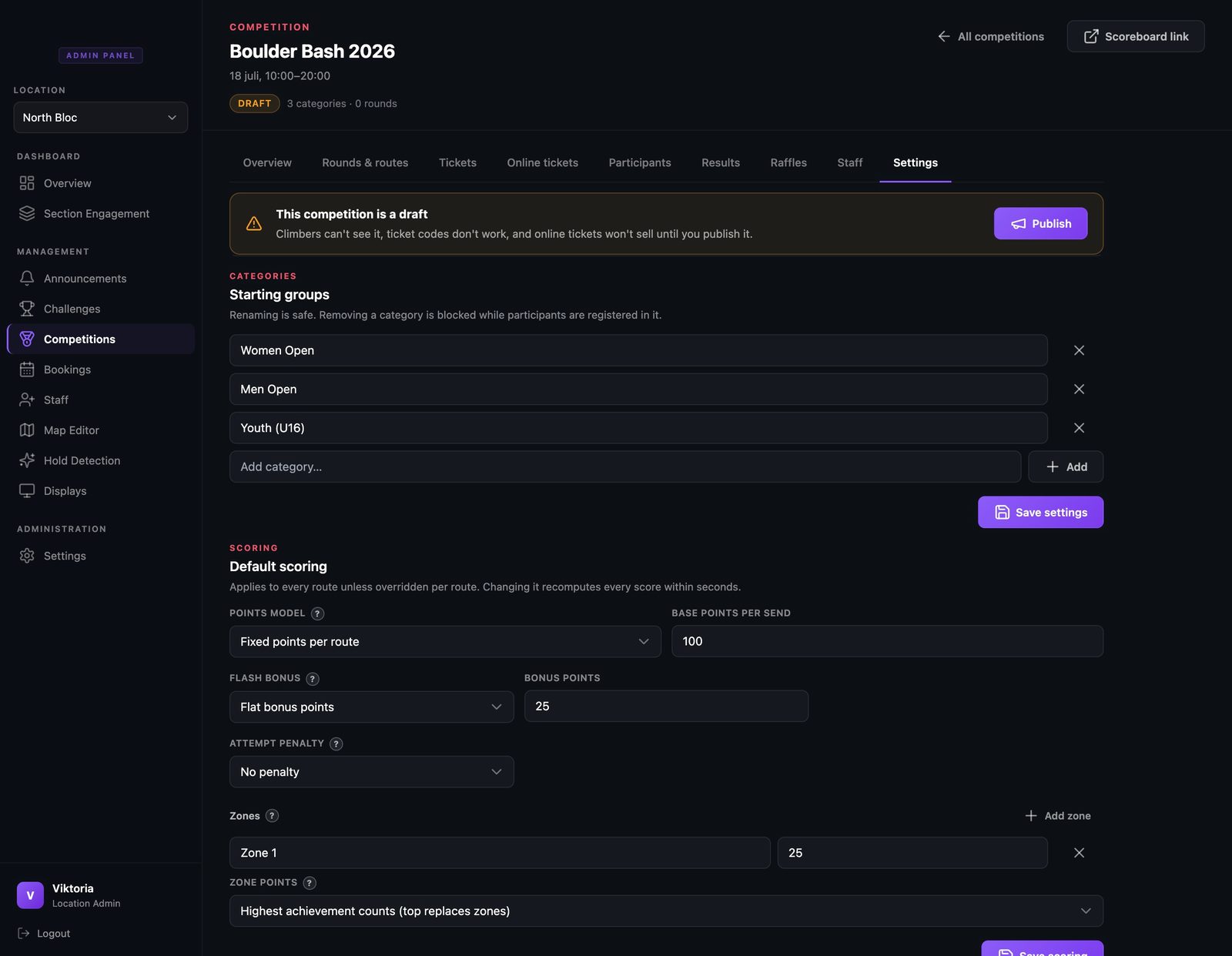Edit the Men Open category name
This screenshot has width=1232, height=956.
[x=638, y=389]
